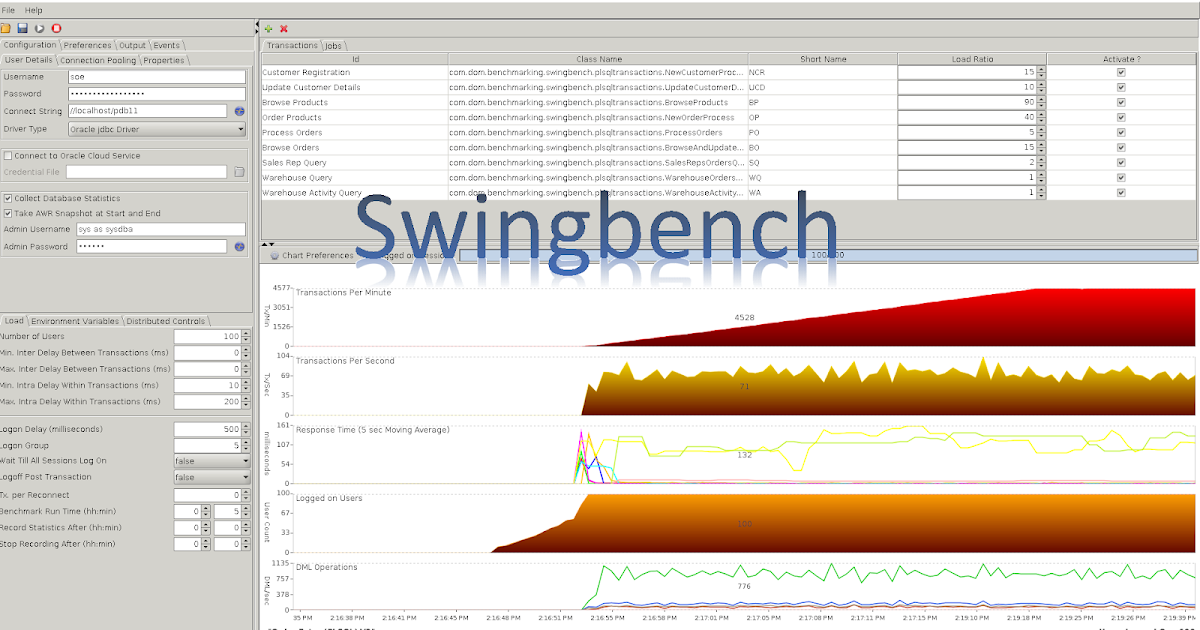Enable Connect to Oracle Cloud Service

click(7, 155)
